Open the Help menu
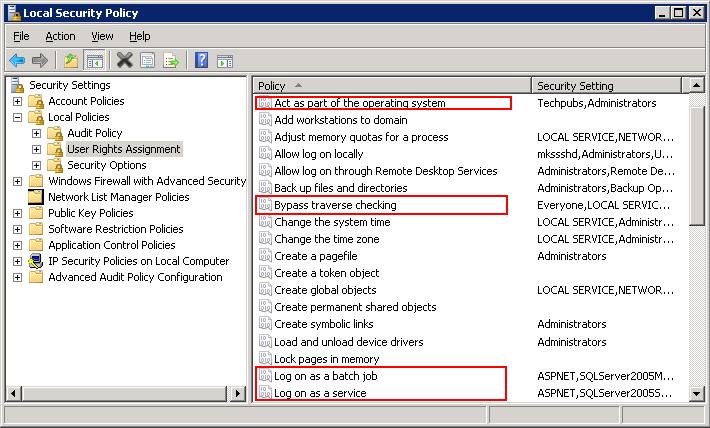 139,36
